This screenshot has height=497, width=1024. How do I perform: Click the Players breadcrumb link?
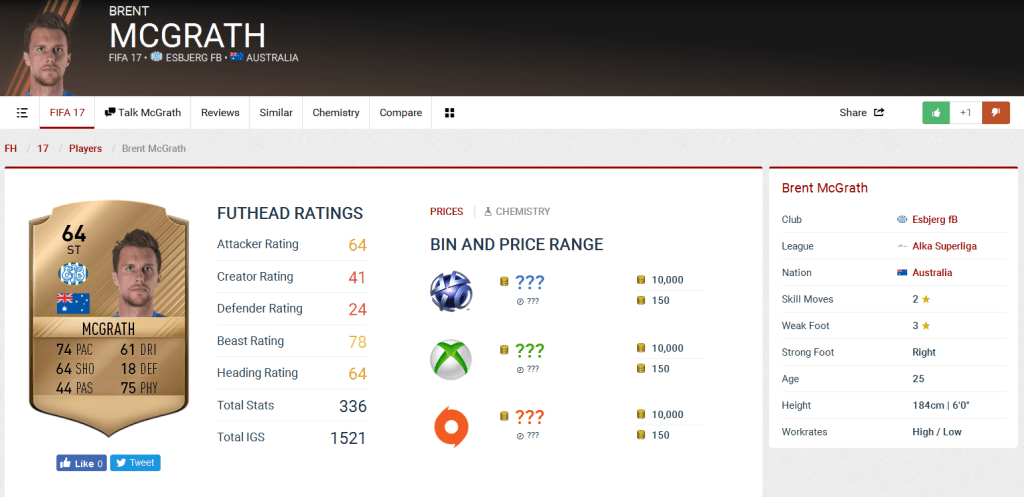85,149
